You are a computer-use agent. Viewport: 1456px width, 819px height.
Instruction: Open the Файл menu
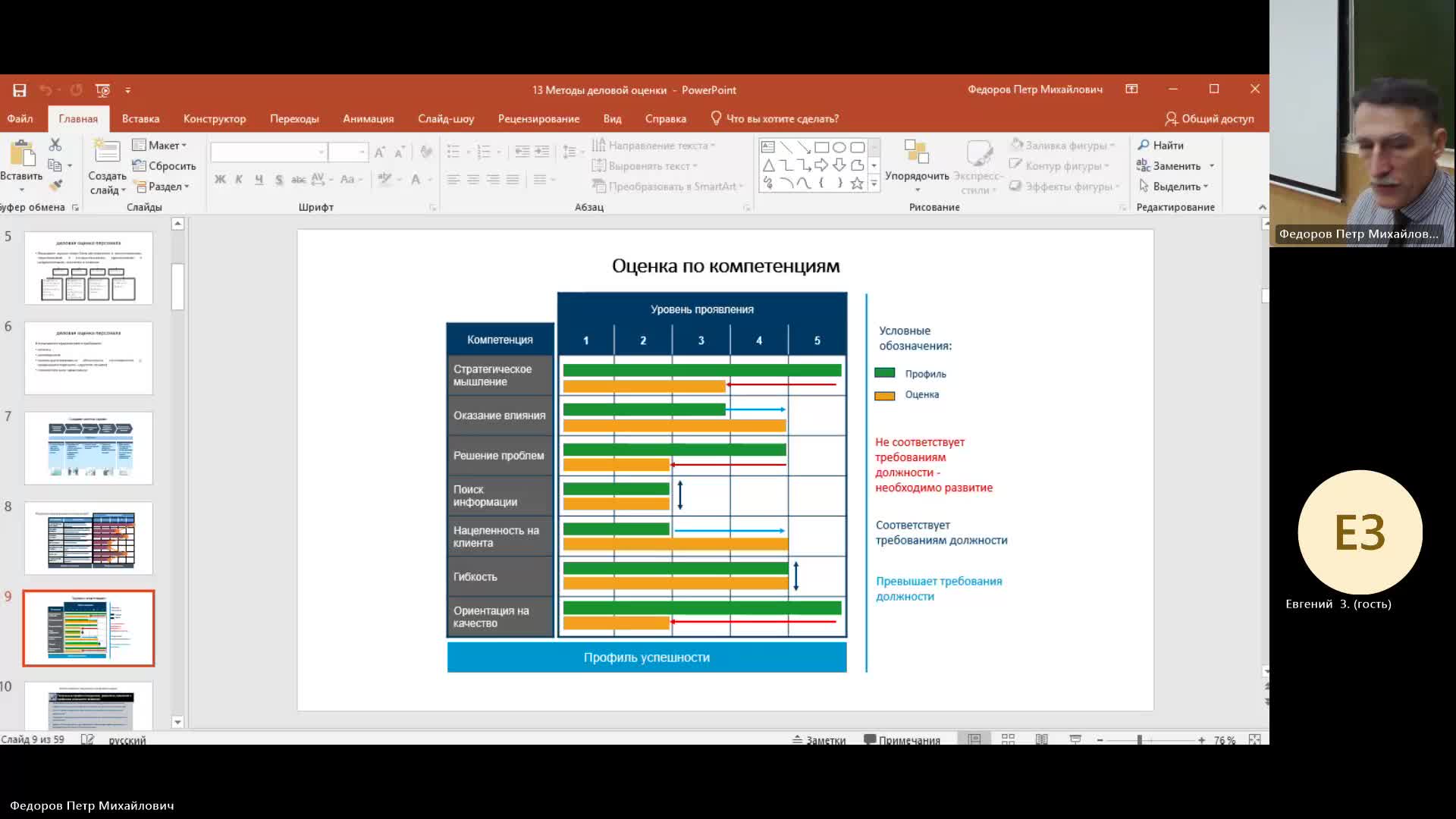coord(20,119)
